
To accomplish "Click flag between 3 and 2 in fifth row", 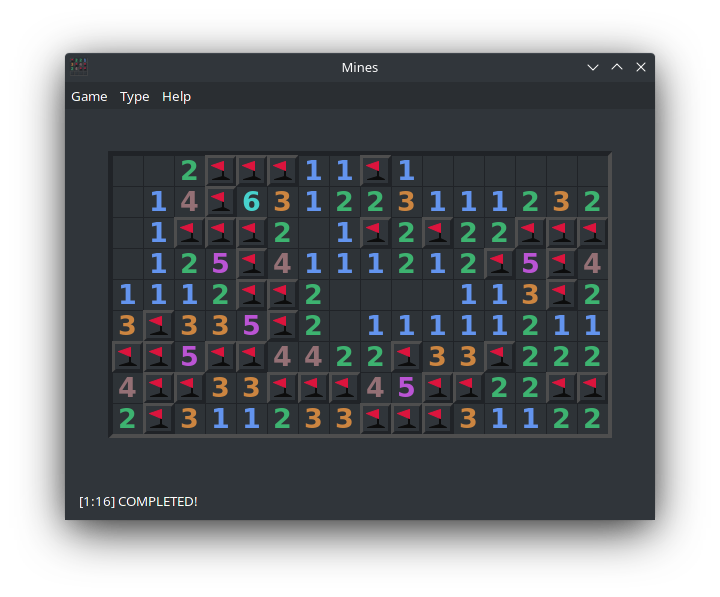I will pos(562,295).
